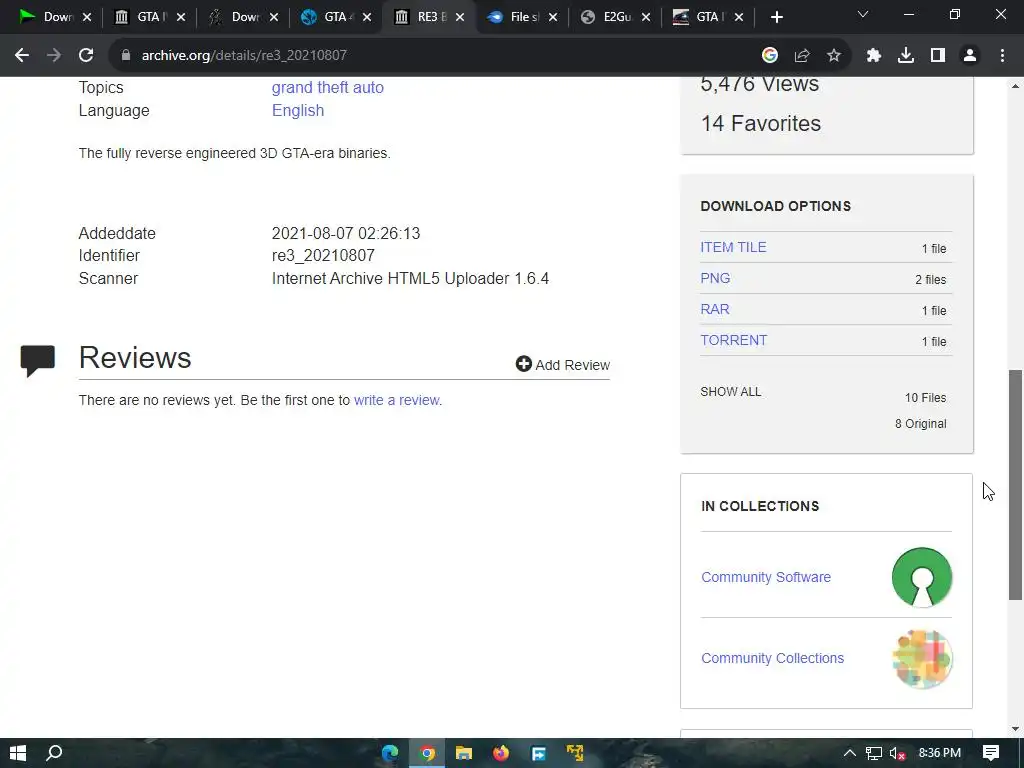Click the Chrome taskbar icon
The height and width of the screenshot is (768, 1024).
coord(427,753)
